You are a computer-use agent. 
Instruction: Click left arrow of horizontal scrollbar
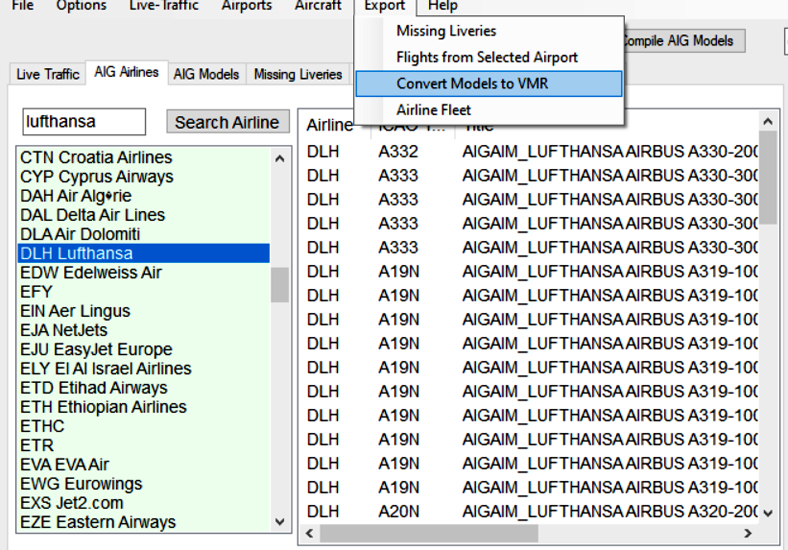pyautogui.click(x=310, y=533)
